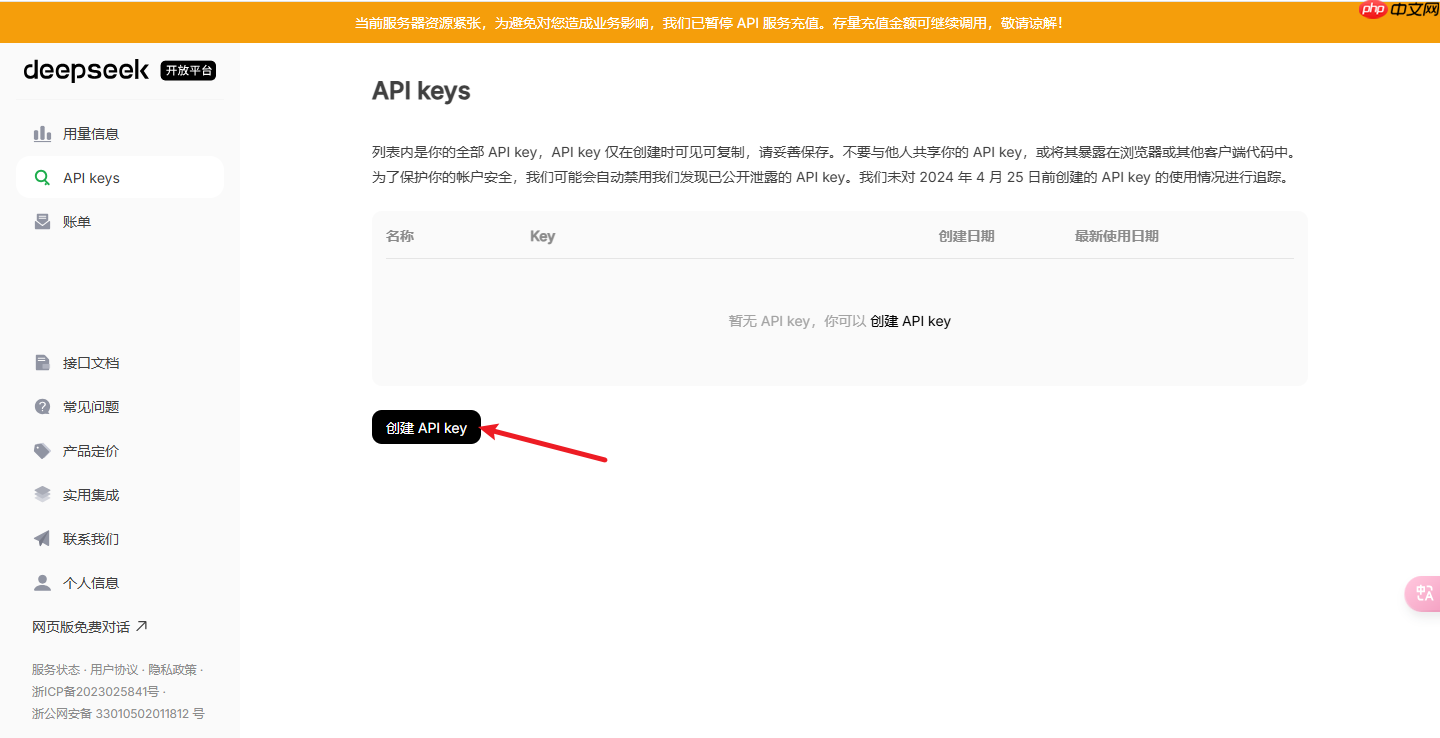
Task: Click the 联系我们 megaphone icon
Action: (43, 538)
